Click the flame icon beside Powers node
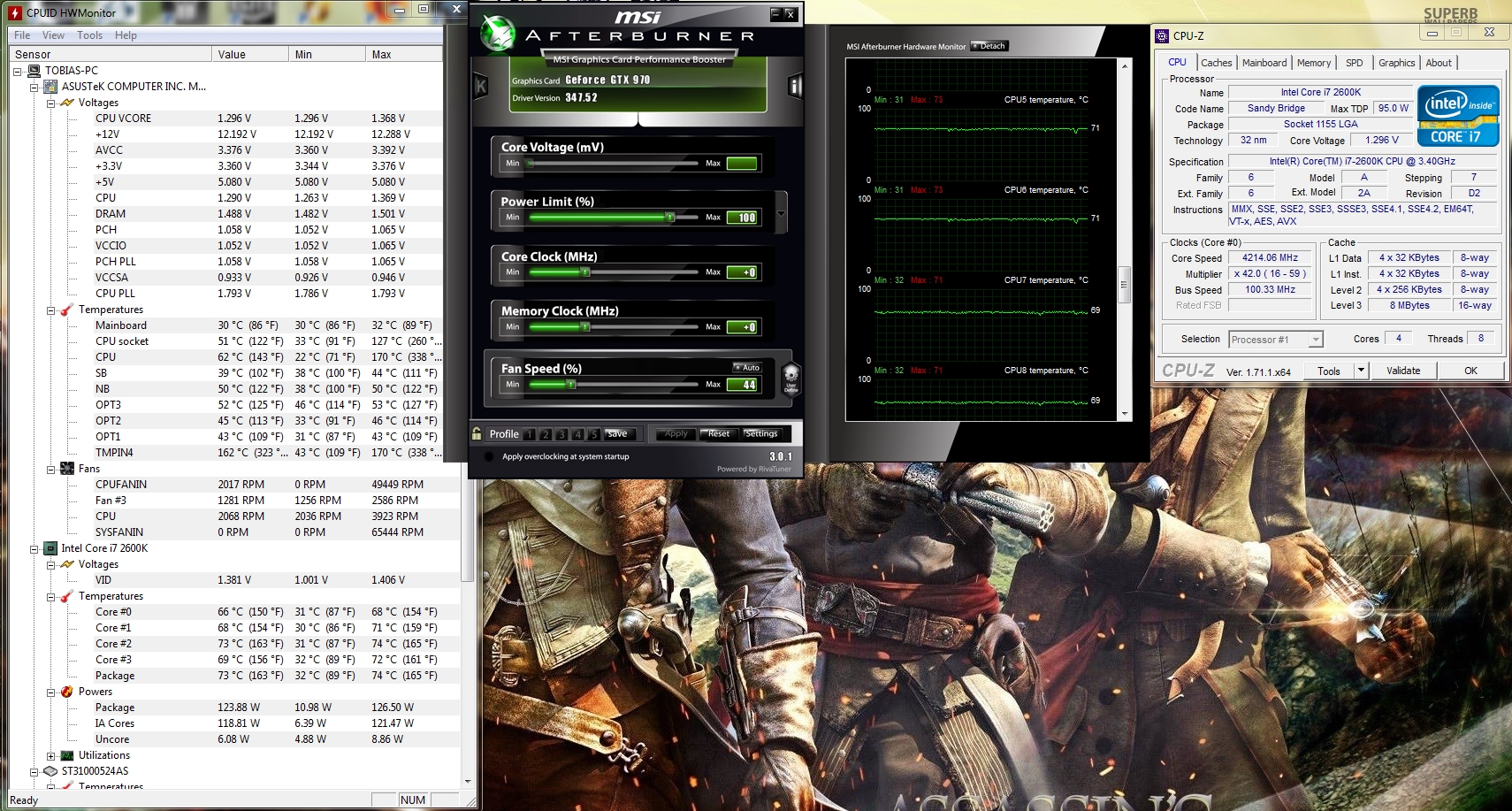Image resolution: width=1512 pixels, height=811 pixels. coord(66,692)
